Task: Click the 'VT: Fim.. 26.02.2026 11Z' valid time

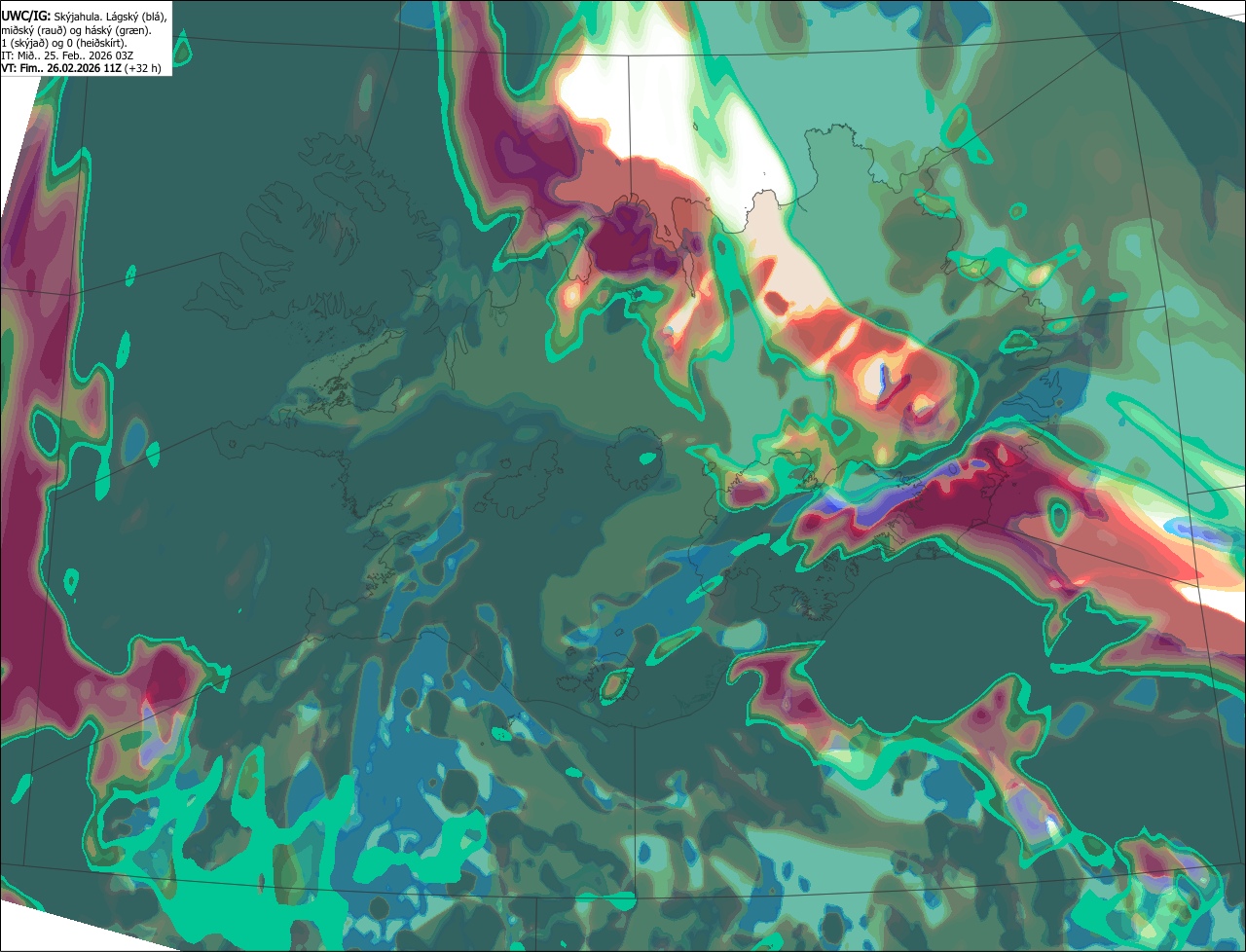Action: pyautogui.click(x=61, y=68)
